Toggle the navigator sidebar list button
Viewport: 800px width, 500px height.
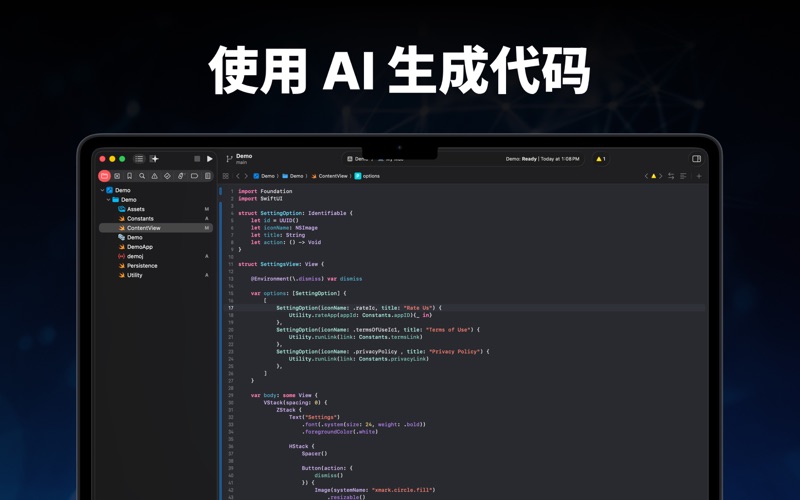139,159
